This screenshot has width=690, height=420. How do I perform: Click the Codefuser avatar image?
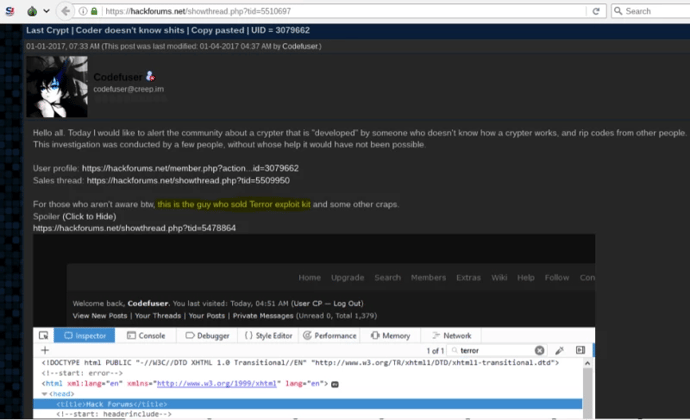(56, 87)
